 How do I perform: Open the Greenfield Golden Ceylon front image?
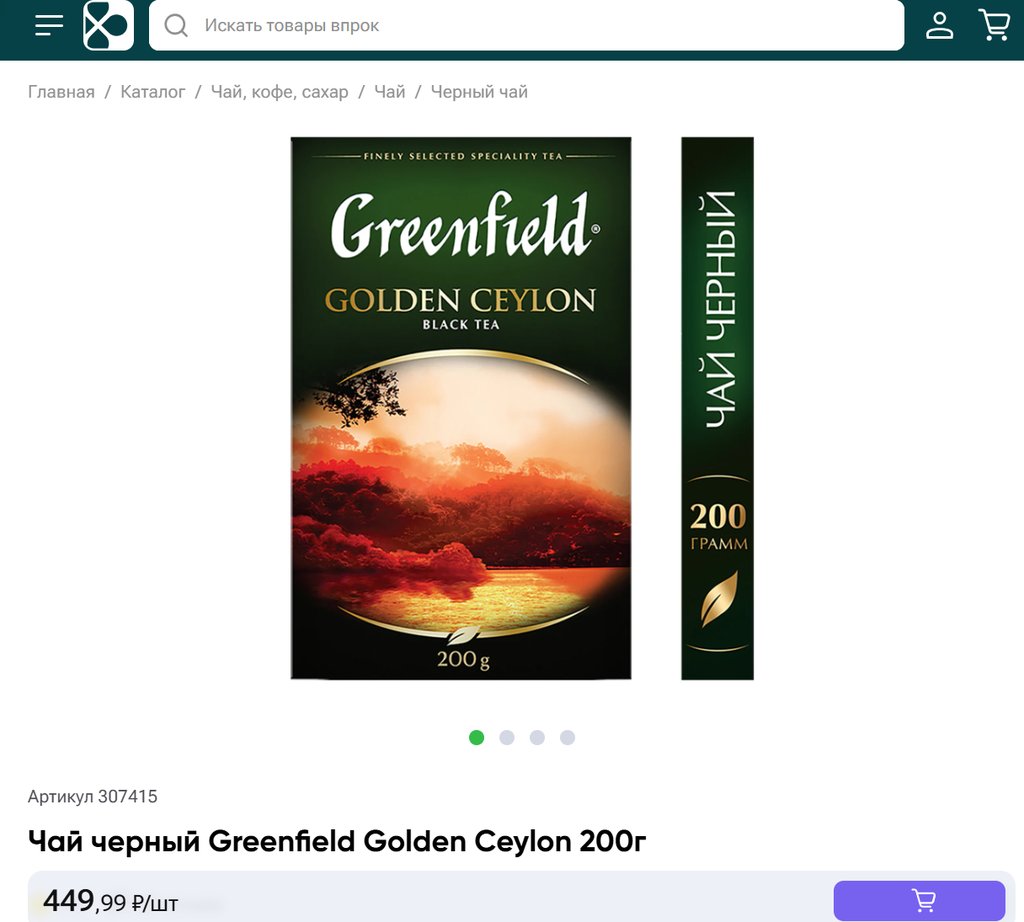461,408
